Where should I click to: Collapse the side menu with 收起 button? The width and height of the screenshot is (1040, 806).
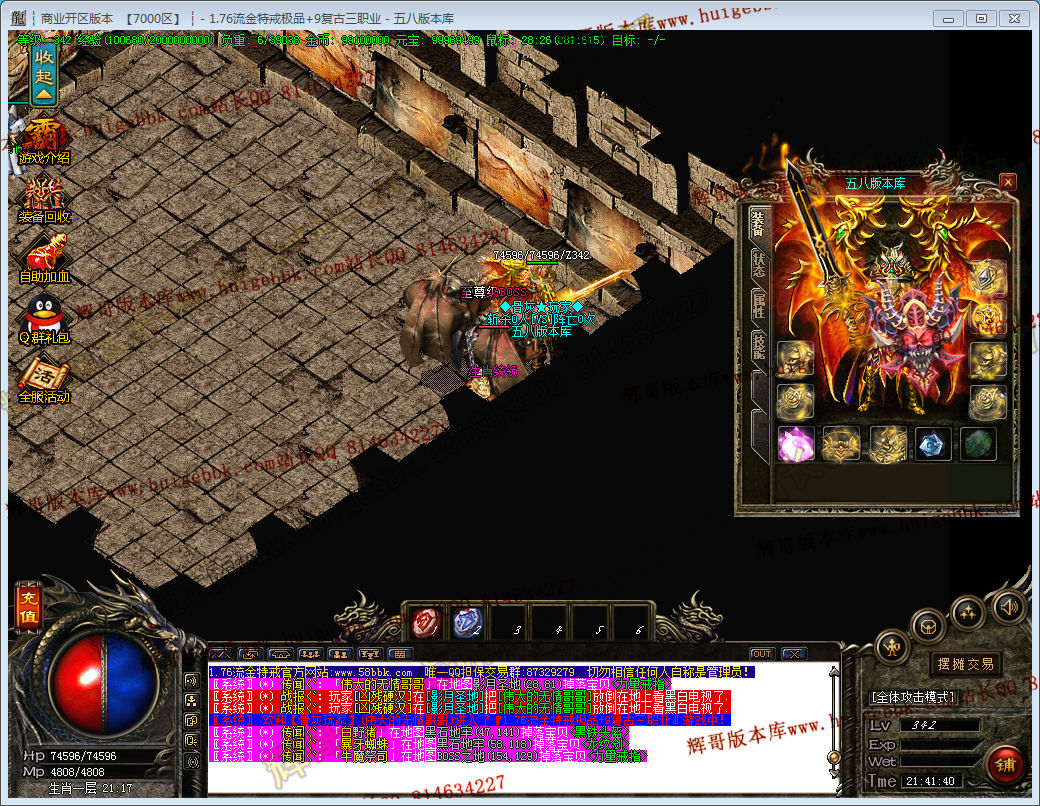[44, 76]
